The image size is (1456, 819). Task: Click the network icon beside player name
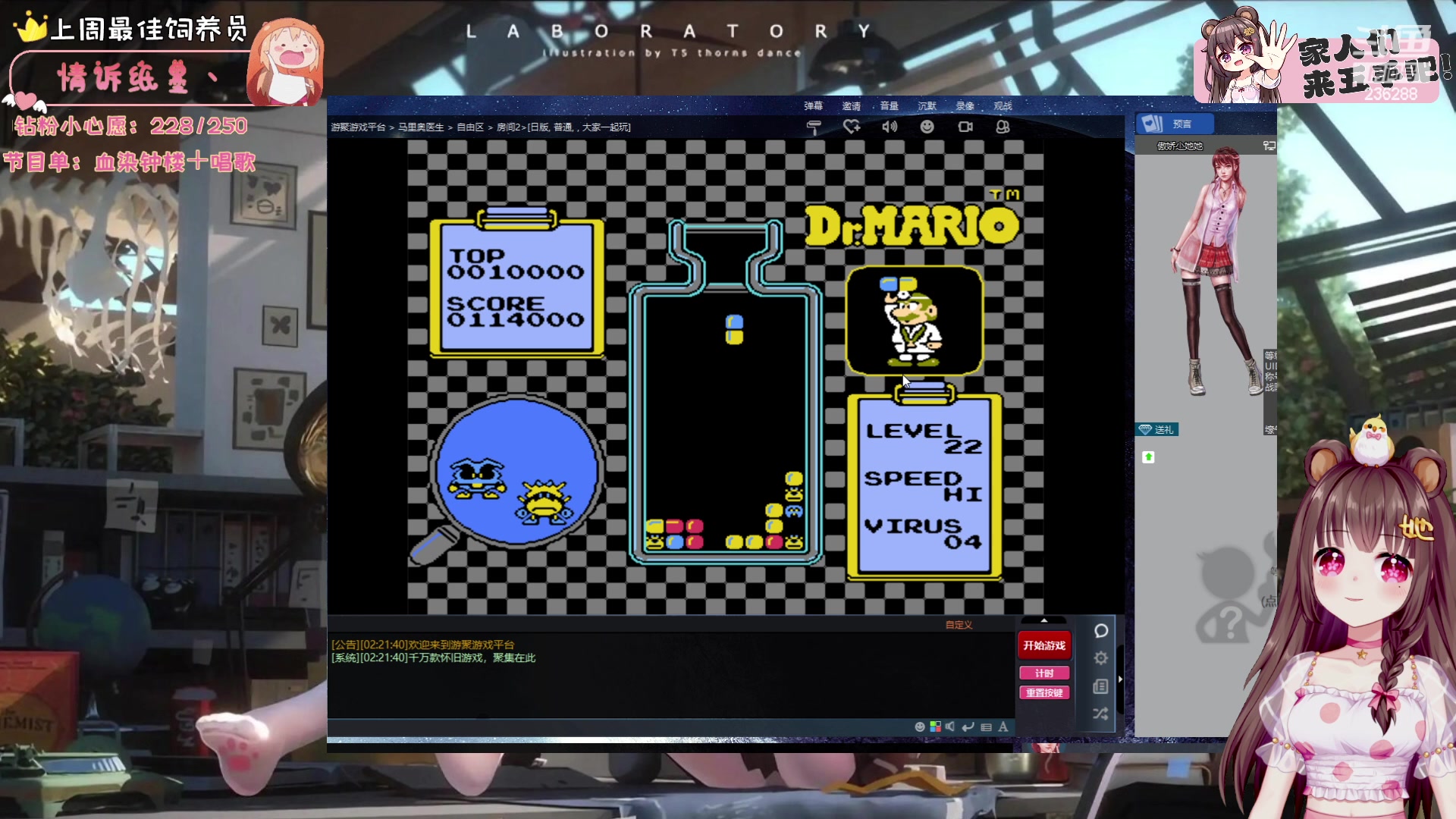(1269, 146)
